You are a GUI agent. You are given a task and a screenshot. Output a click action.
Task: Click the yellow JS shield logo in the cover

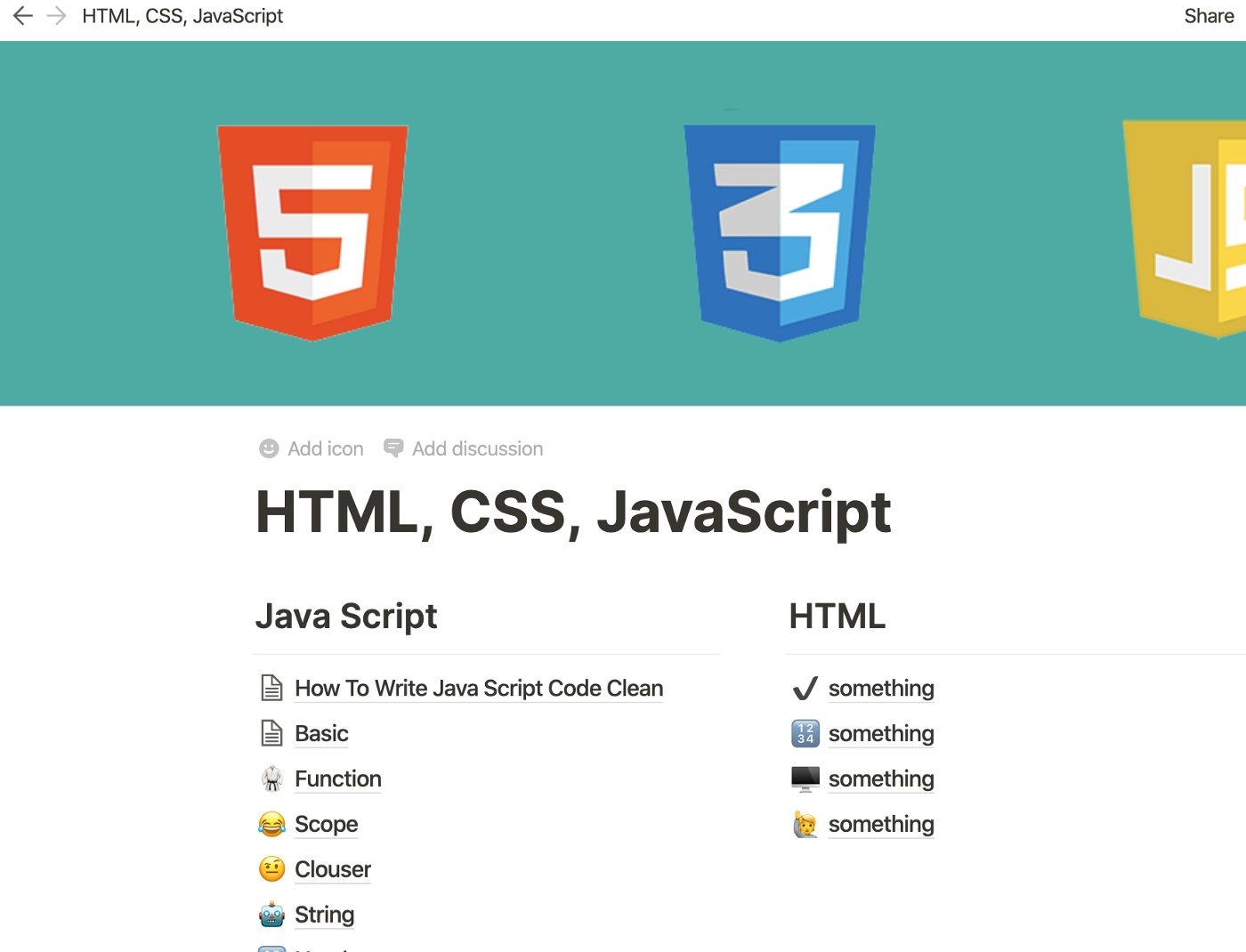1185,230
